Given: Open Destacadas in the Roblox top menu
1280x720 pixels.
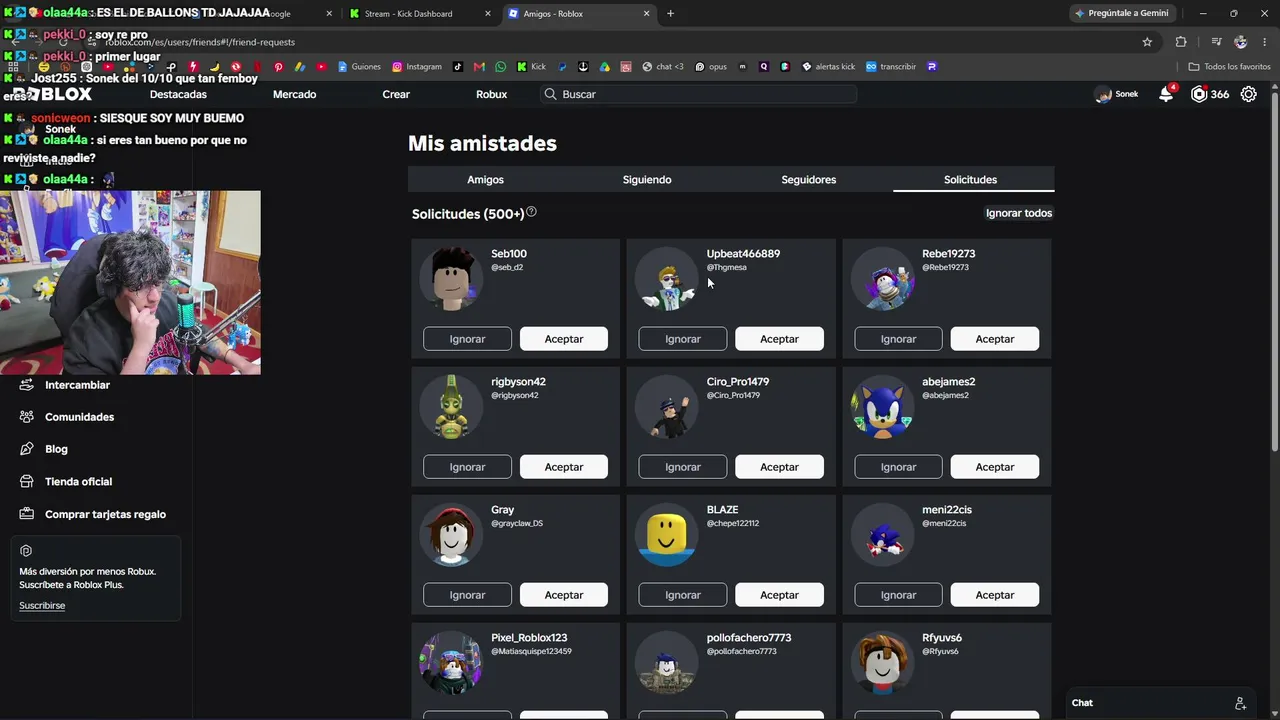Looking at the screenshot, I should click(178, 94).
